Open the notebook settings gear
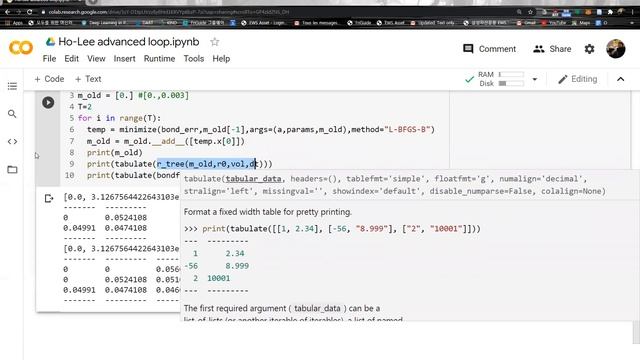 [x=589, y=49]
